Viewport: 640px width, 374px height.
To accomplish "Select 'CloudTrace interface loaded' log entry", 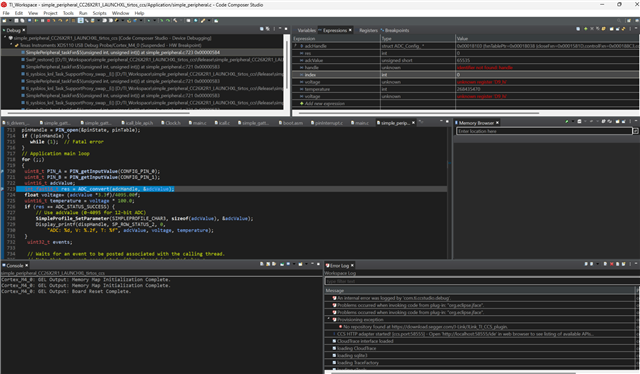I will point(362,341).
